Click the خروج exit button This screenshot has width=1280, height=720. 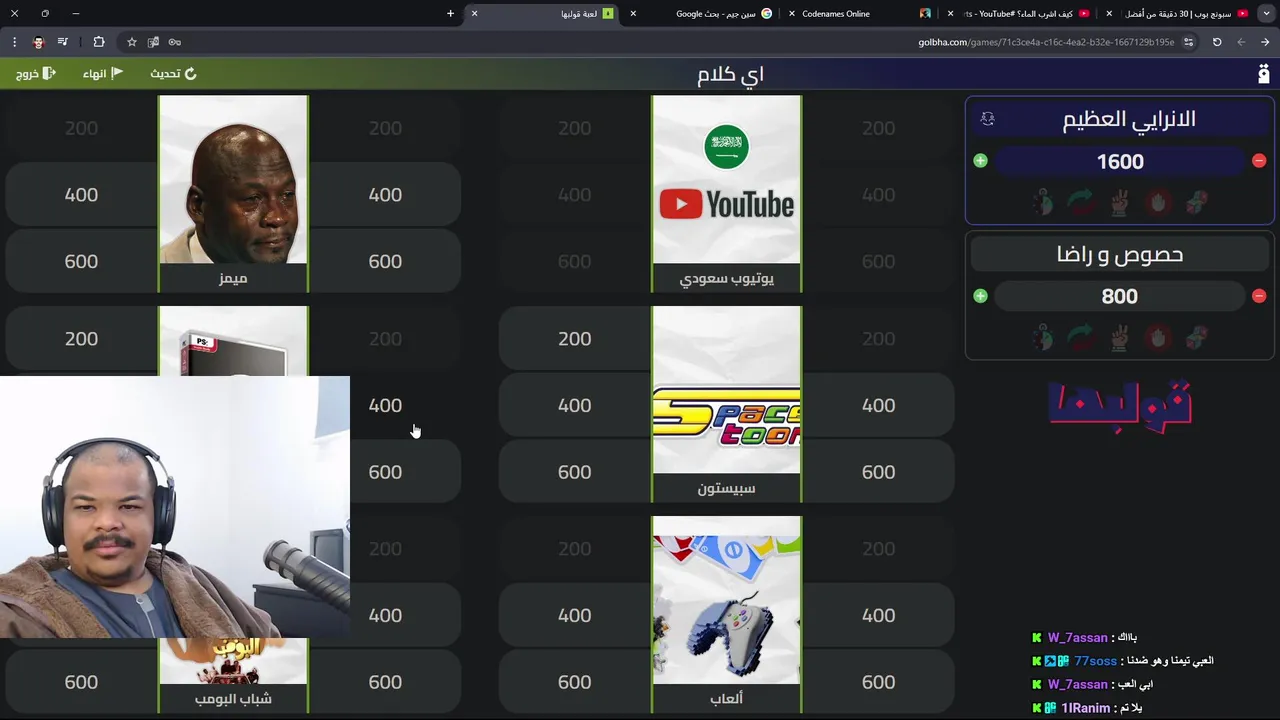point(35,74)
